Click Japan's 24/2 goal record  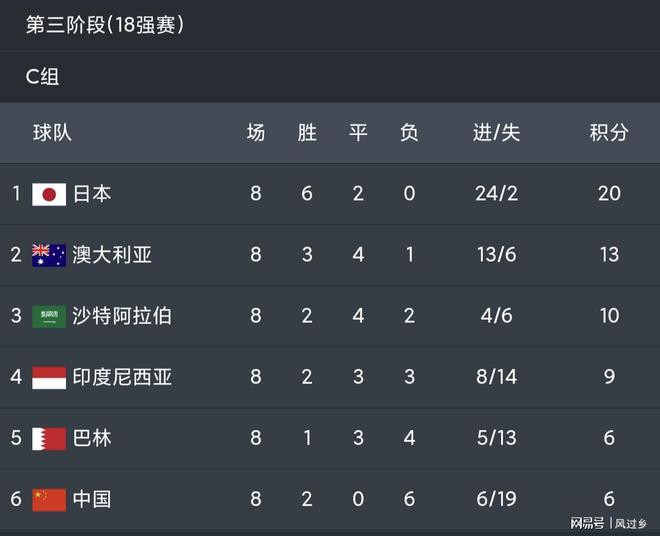496,194
